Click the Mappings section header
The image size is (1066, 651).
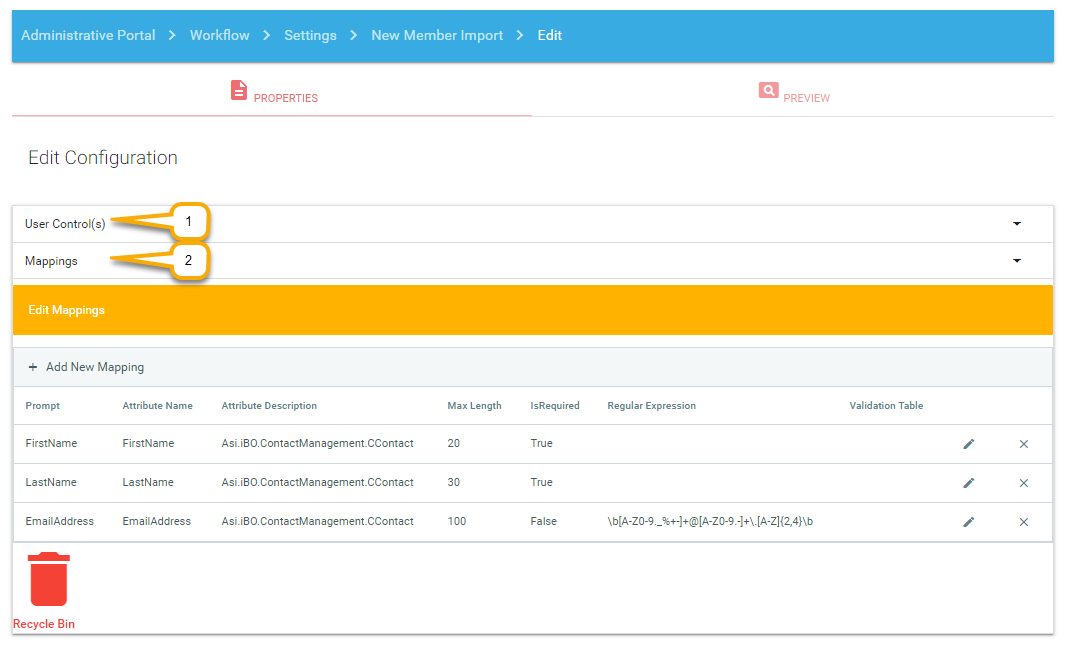coord(52,261)
